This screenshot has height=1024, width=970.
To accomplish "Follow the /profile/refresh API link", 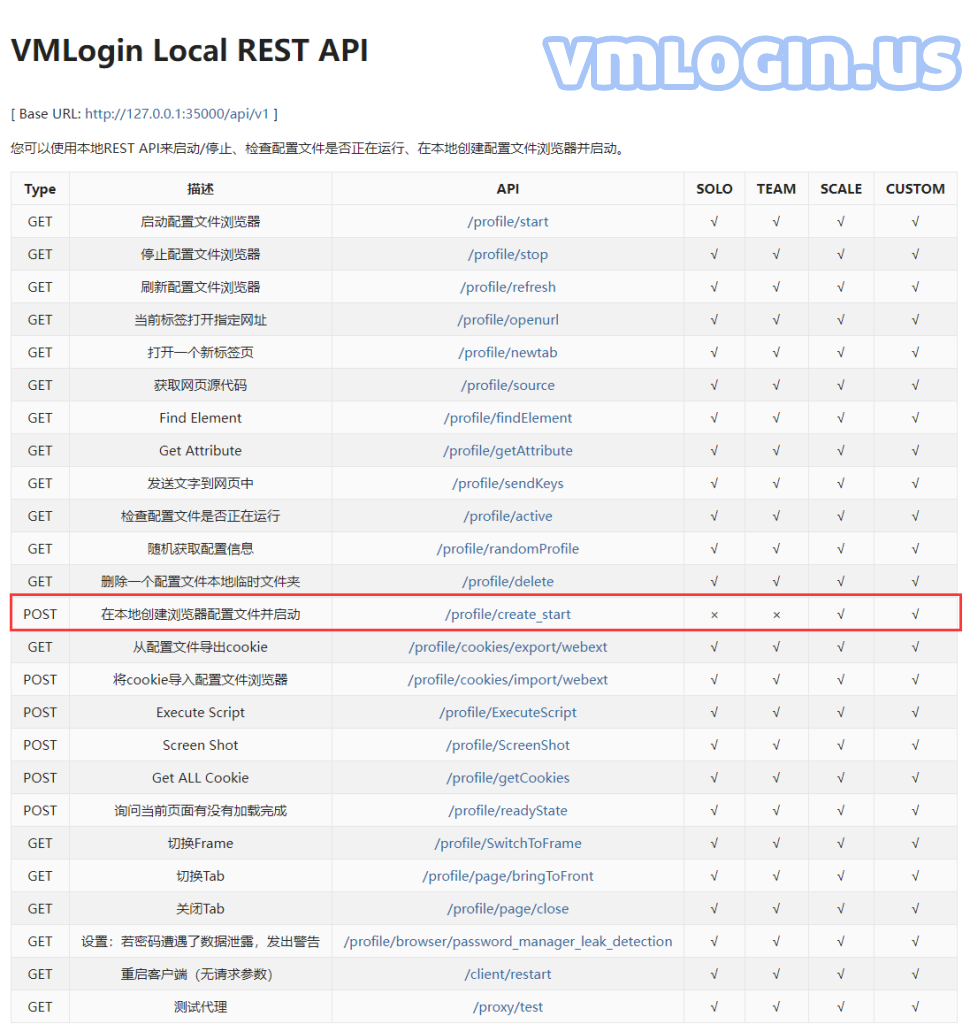I will click(x=508, y=287).
